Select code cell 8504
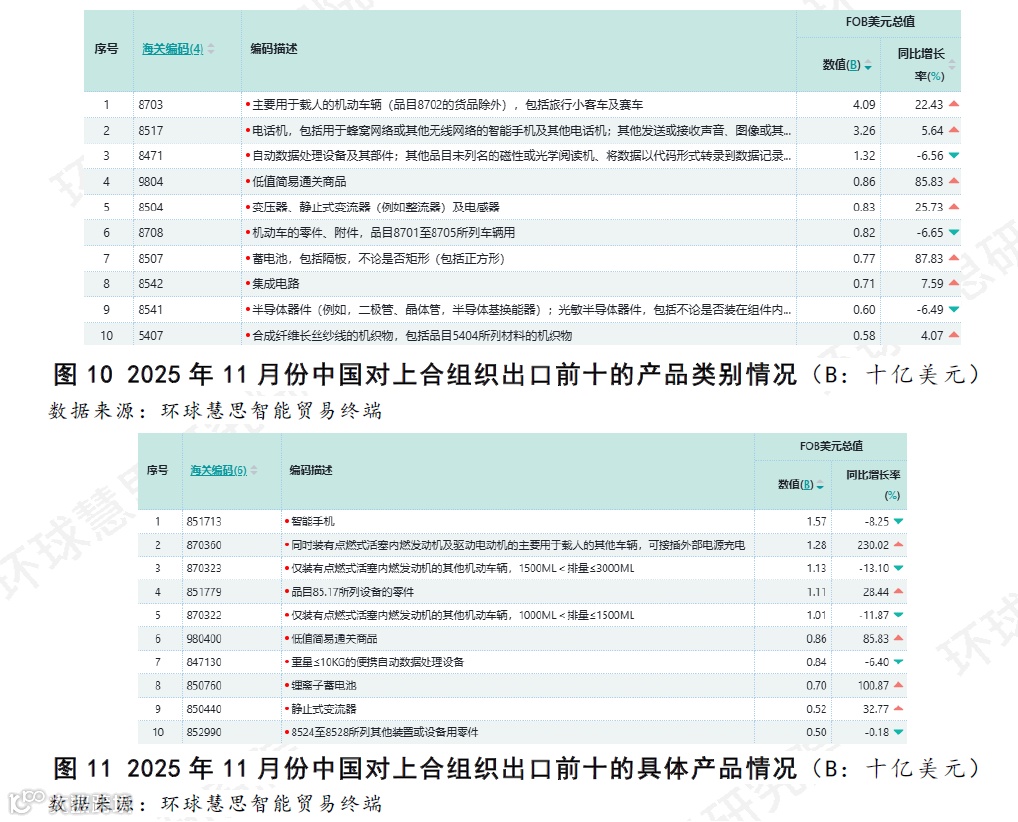The image size is (1018, 822). click(x=151, y=207)
